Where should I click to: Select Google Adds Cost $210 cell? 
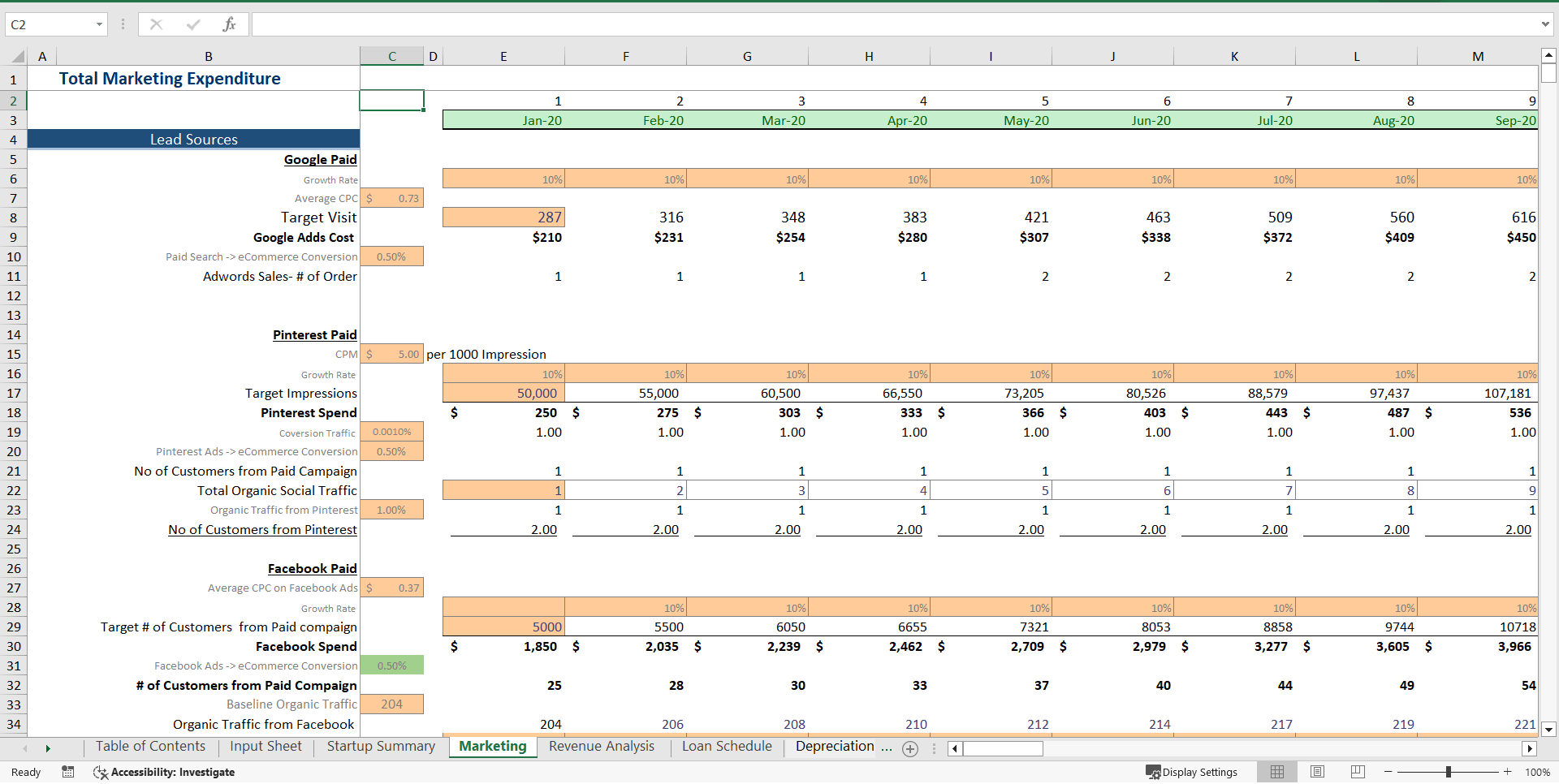(x=503, y=237)
